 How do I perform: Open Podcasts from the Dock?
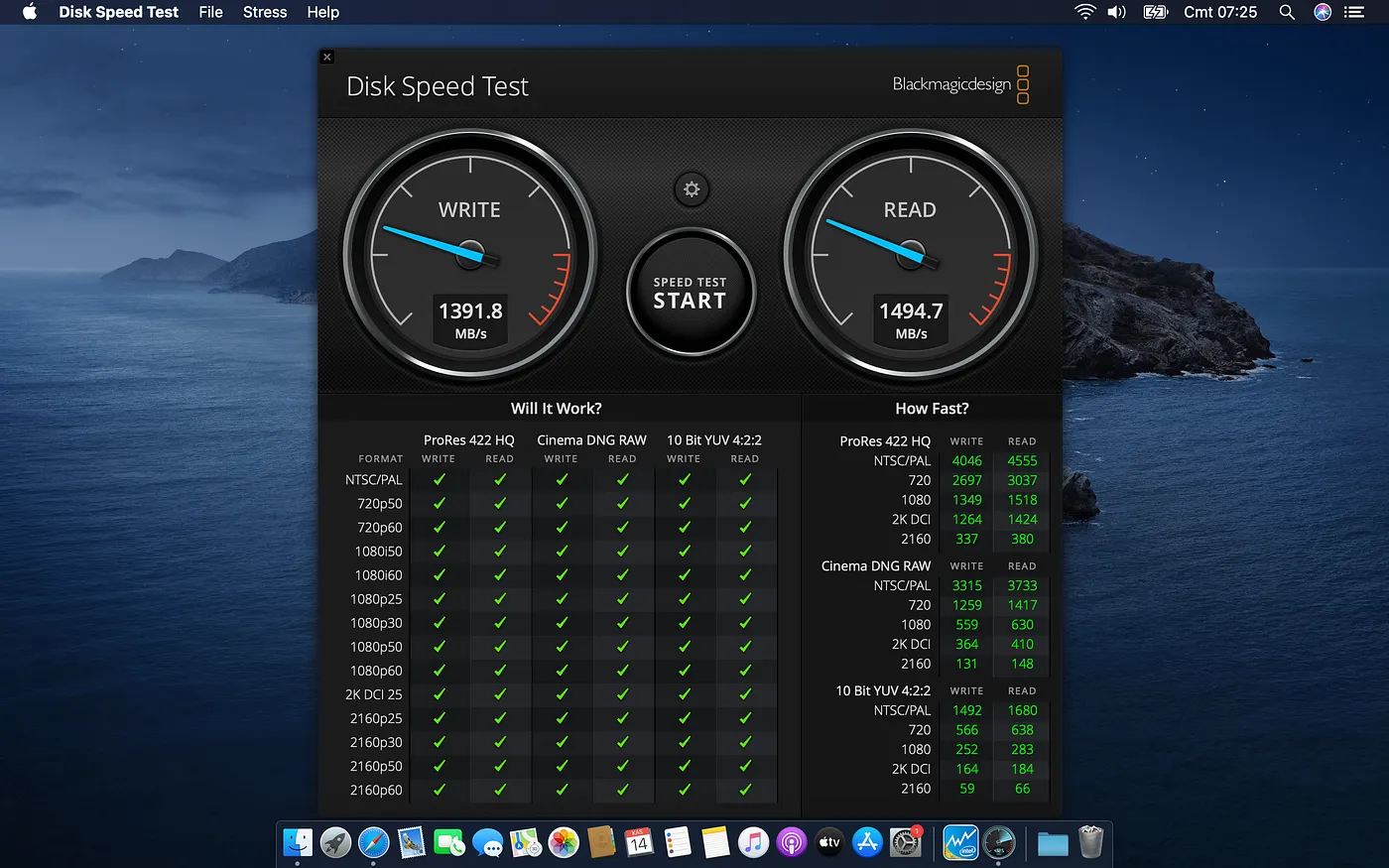coord(791,842)
